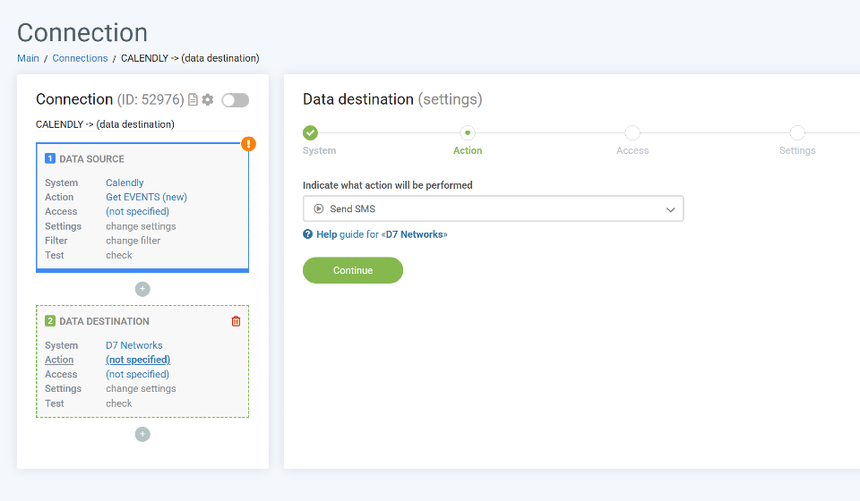This screenshot has height=501, width=860.
Task: Click D7 Networks system link in Data Destination
Action: (x=134, y=345)
